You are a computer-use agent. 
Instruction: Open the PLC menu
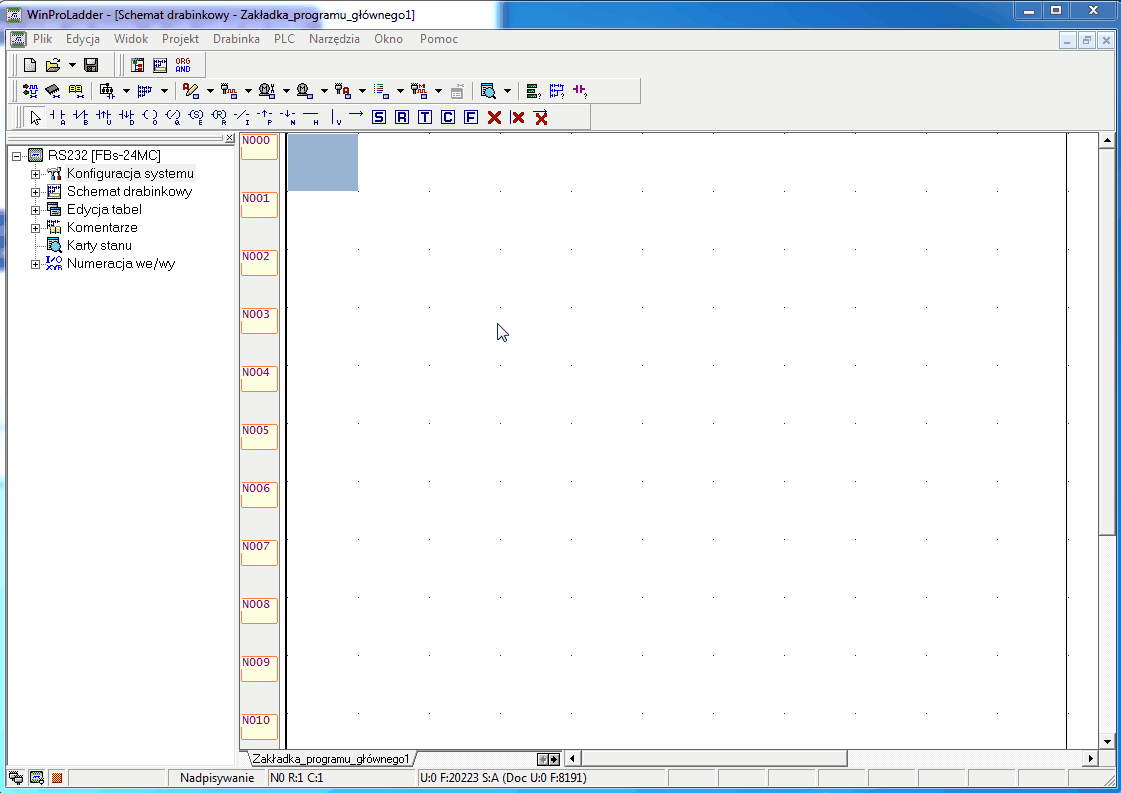(284, 39)
